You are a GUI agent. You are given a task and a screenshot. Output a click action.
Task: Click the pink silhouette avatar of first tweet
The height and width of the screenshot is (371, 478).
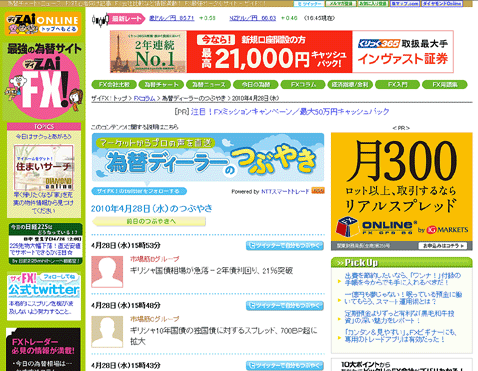pos(107,272)
